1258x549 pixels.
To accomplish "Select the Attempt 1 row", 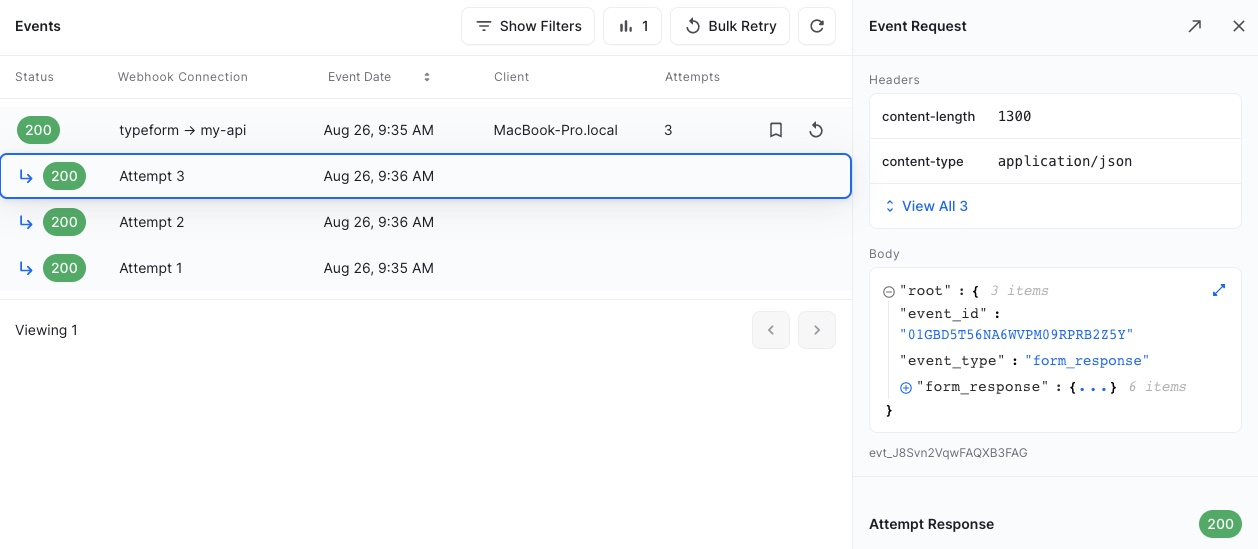I will point(425,268).
